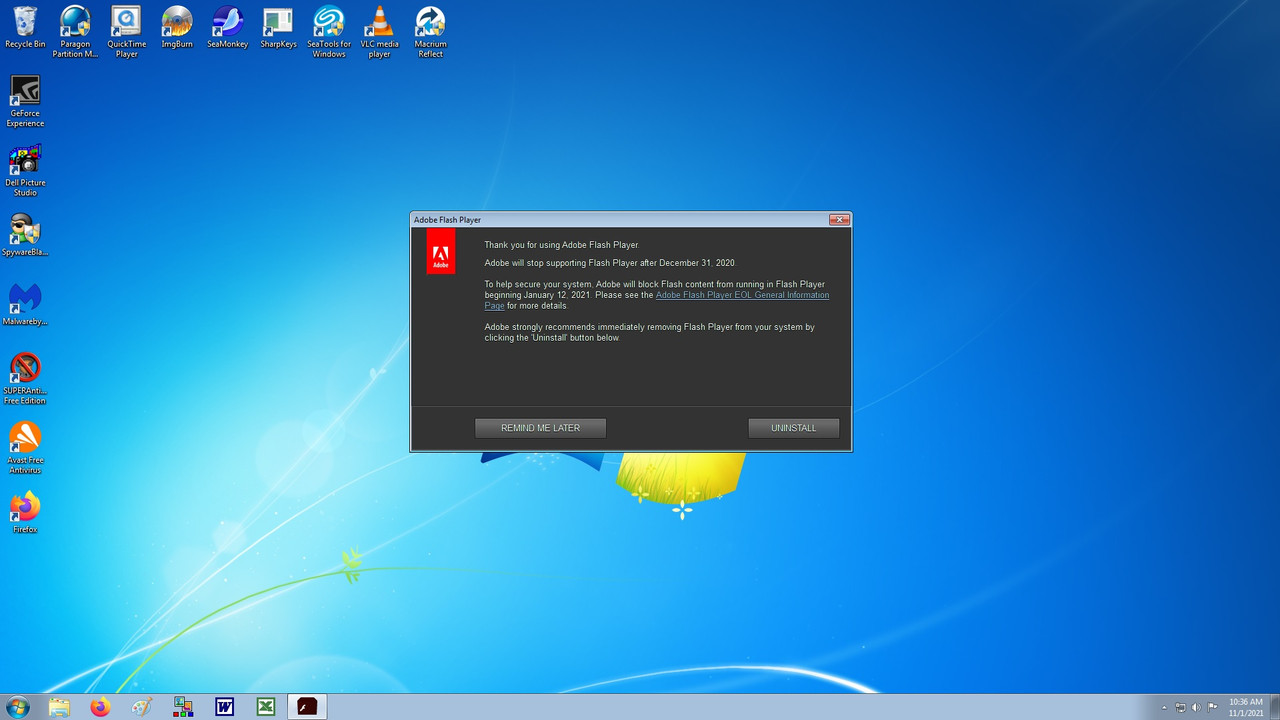
Task: Select the Macrium Reflect desktop icon
Action: (430, 32)
